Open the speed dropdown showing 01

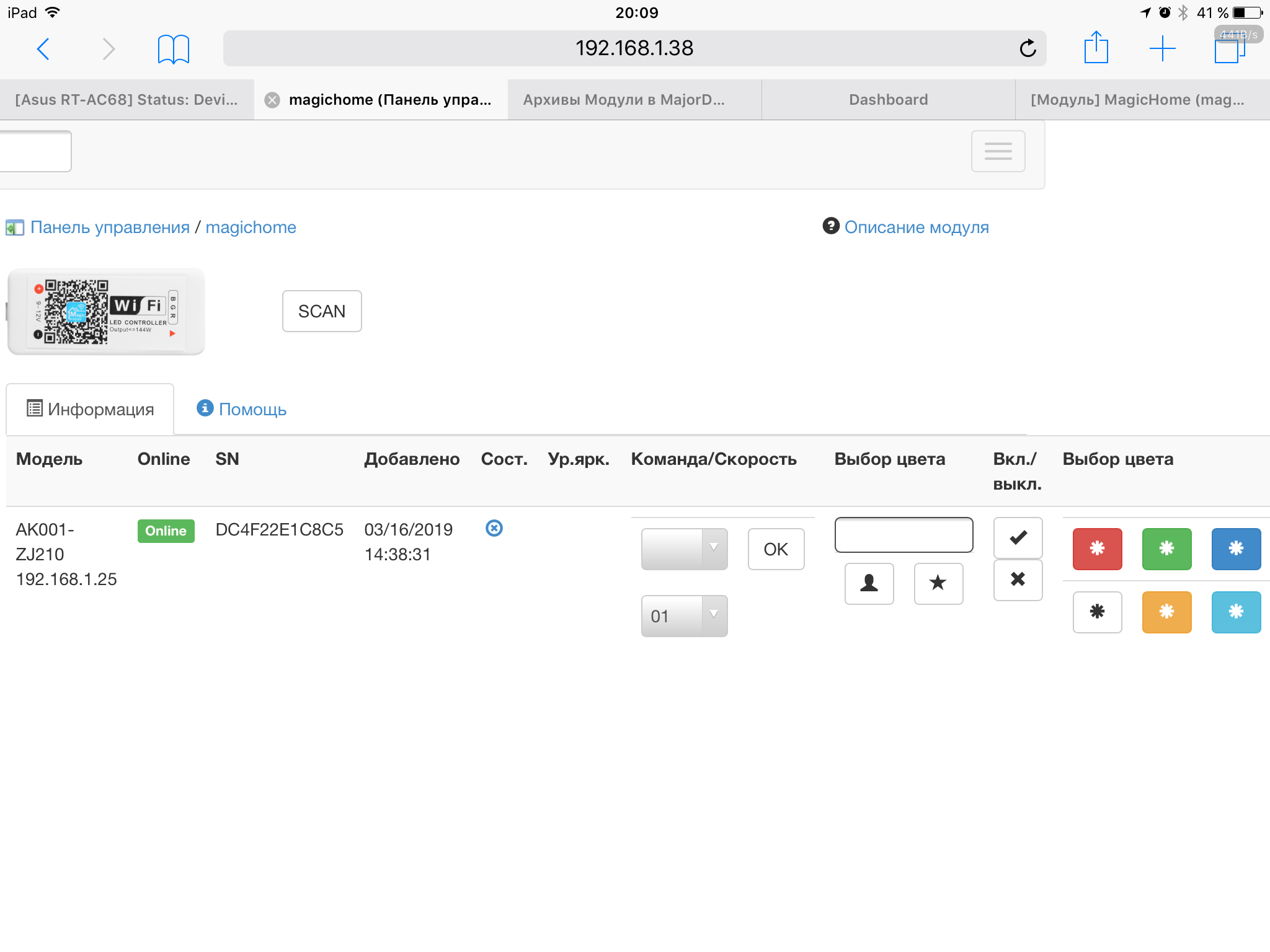[684, 616]
